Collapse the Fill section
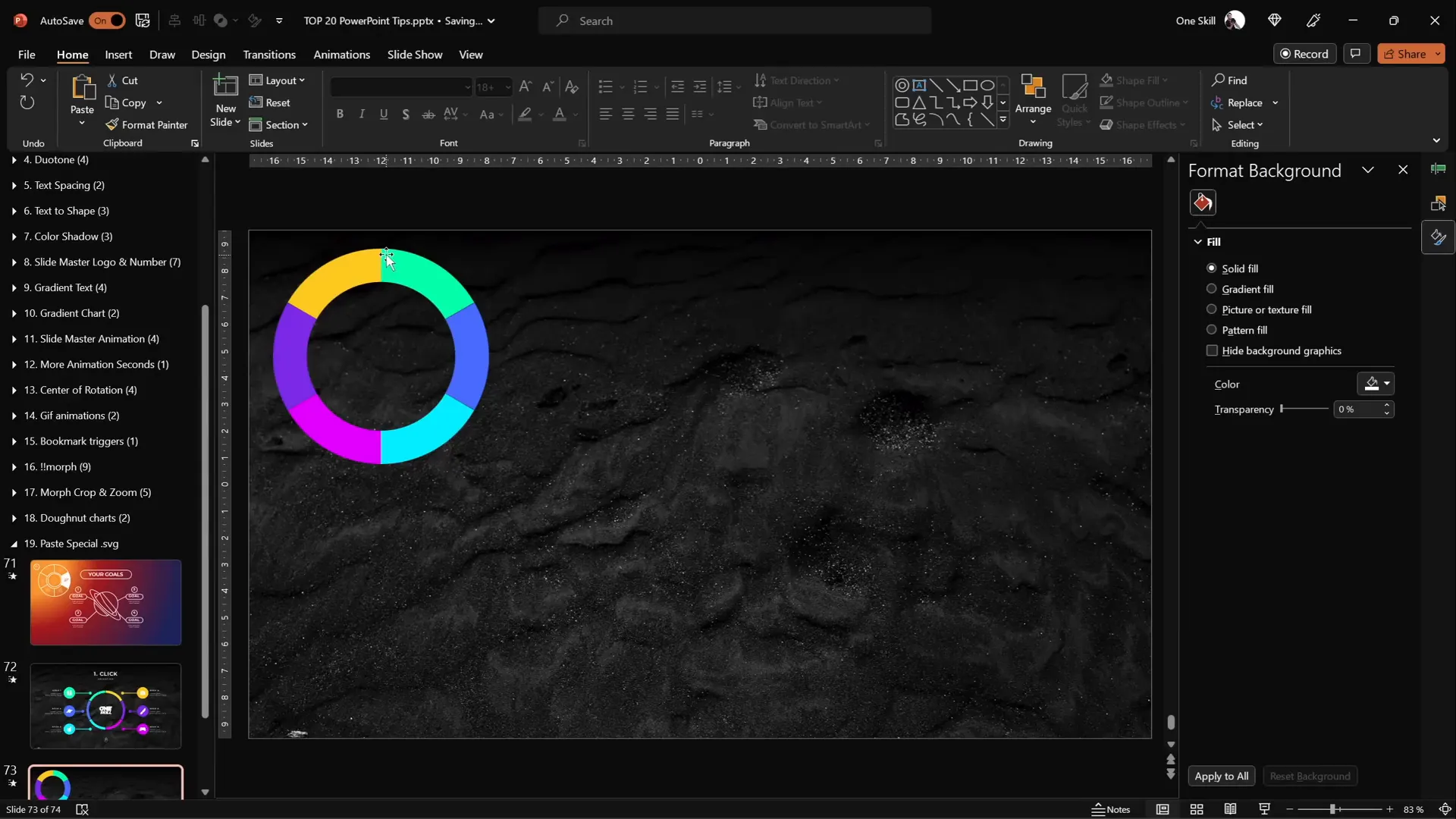This screenshot has width=1456, height=819. (1198, 242)
